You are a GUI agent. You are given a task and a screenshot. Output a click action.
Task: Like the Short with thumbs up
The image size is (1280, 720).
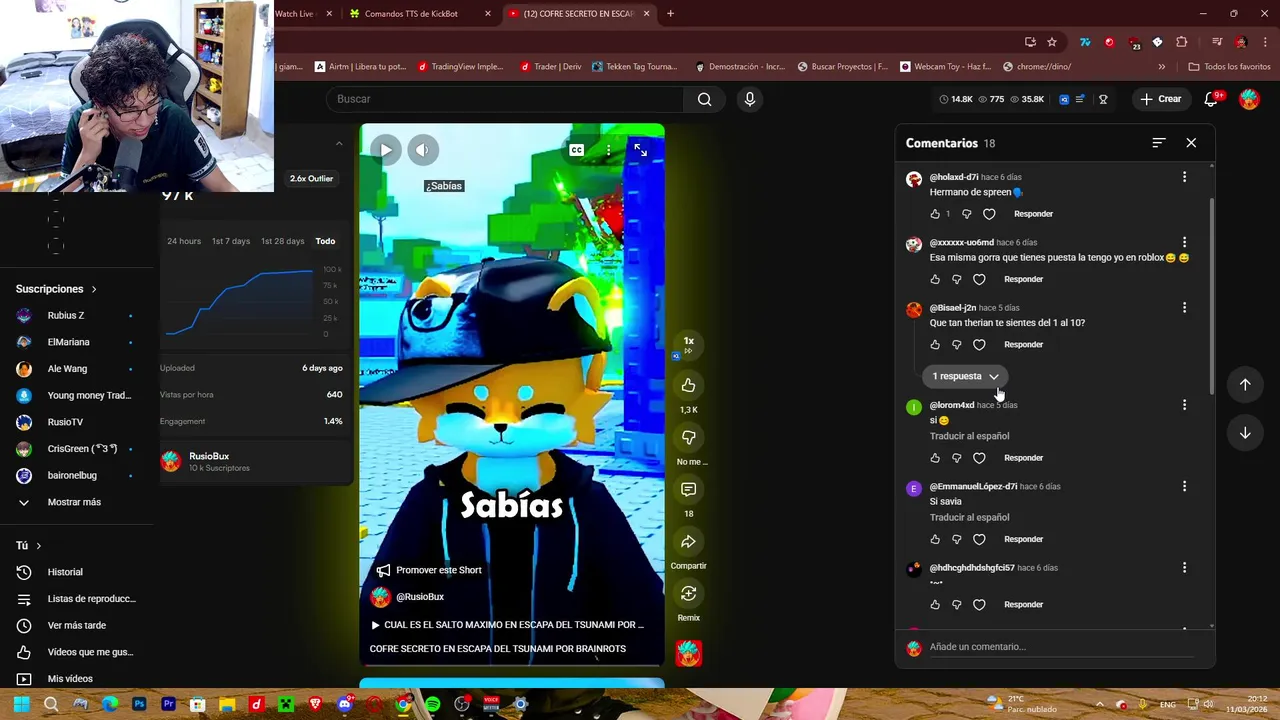[688, 385]
